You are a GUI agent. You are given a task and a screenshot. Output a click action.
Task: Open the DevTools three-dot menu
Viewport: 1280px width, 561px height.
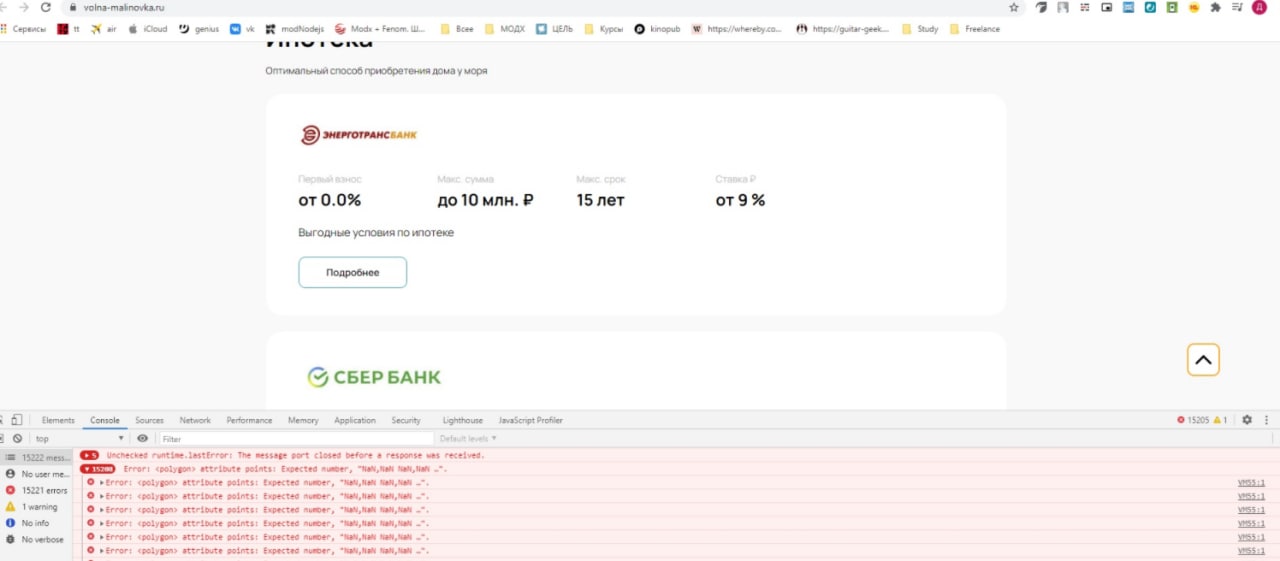1267,420
